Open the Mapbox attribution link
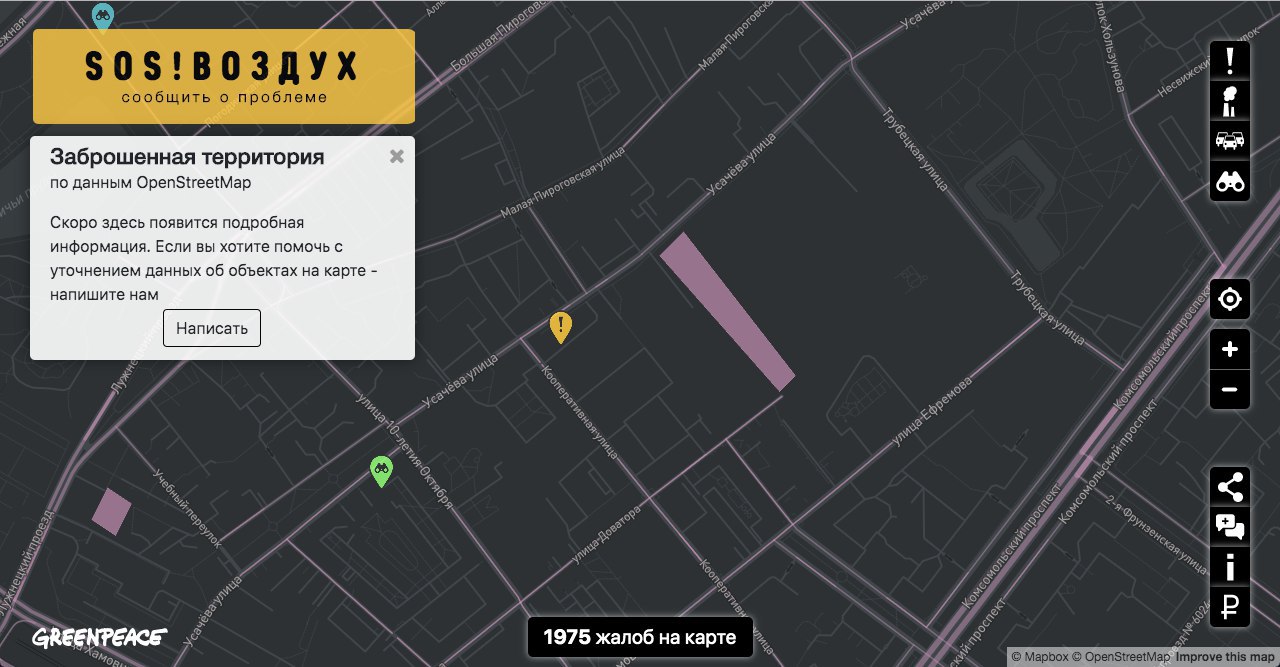The width and height of the screenshot is (1280, 667). [x=1039, y=657]
